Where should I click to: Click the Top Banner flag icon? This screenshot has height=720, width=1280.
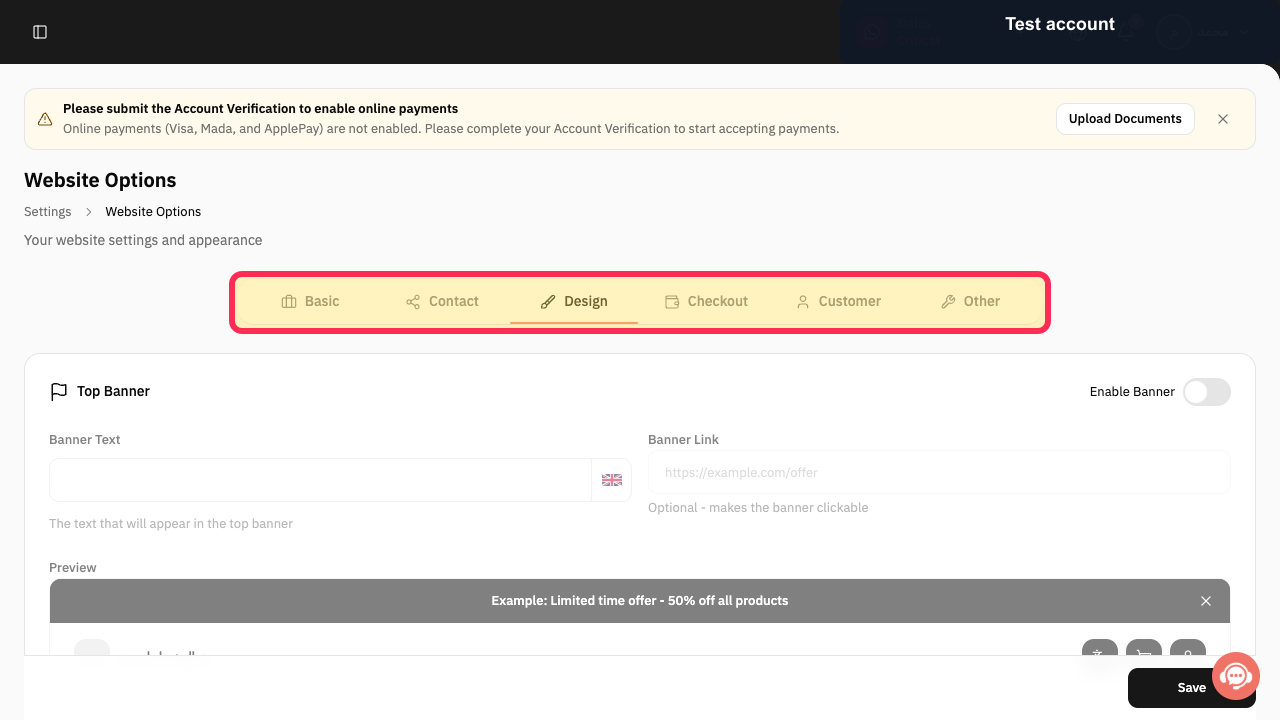click(59, 391)
